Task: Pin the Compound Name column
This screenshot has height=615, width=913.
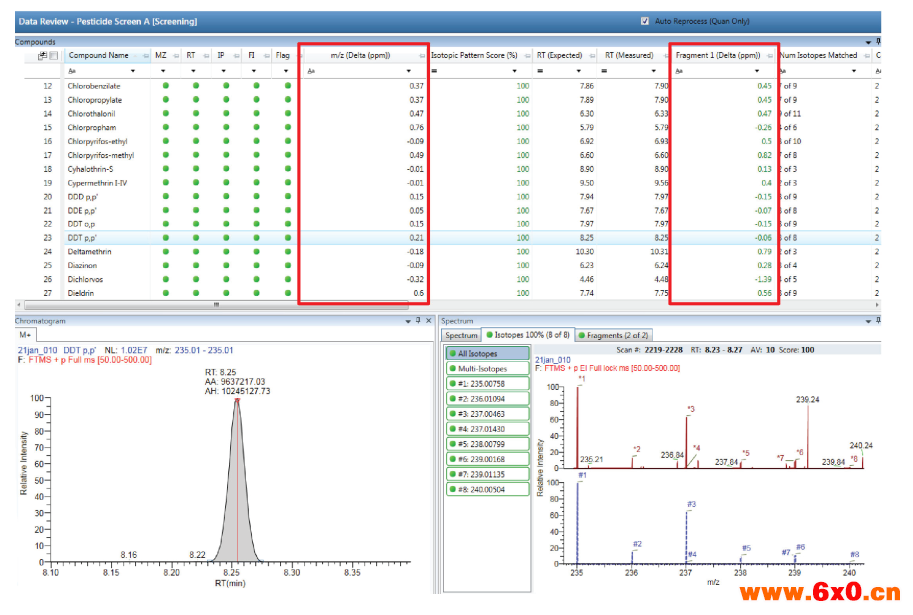Action: (x=145, y=56)
